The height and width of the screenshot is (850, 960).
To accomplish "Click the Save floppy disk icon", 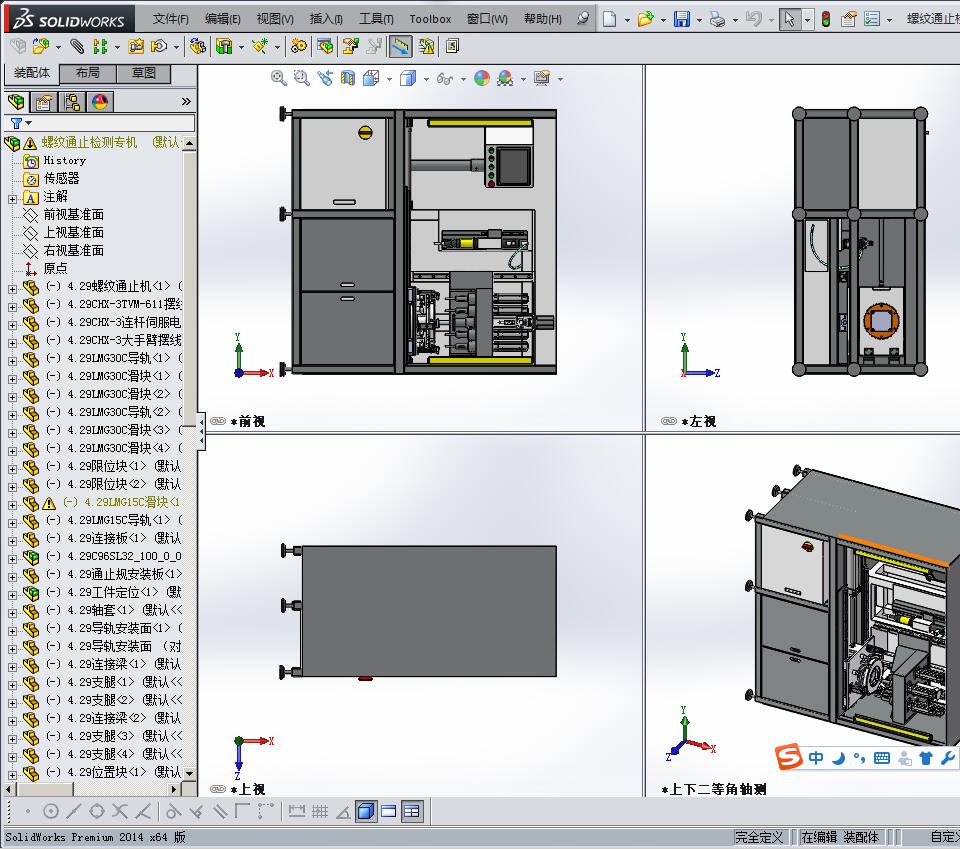I will (x=681, y=19).
